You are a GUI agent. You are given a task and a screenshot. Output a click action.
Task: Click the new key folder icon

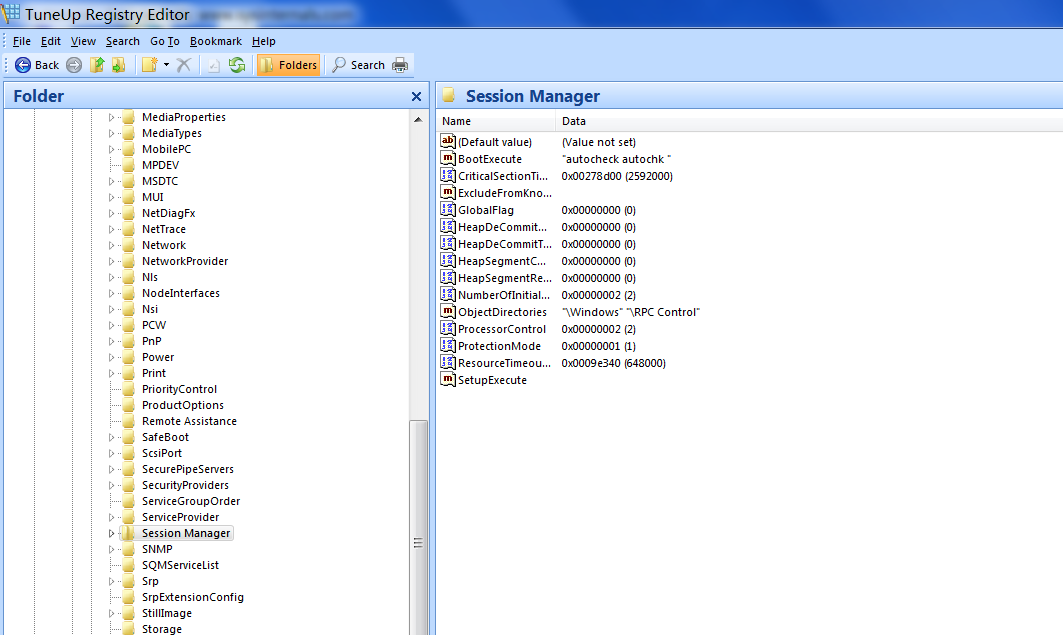click(x=149, y=65)
